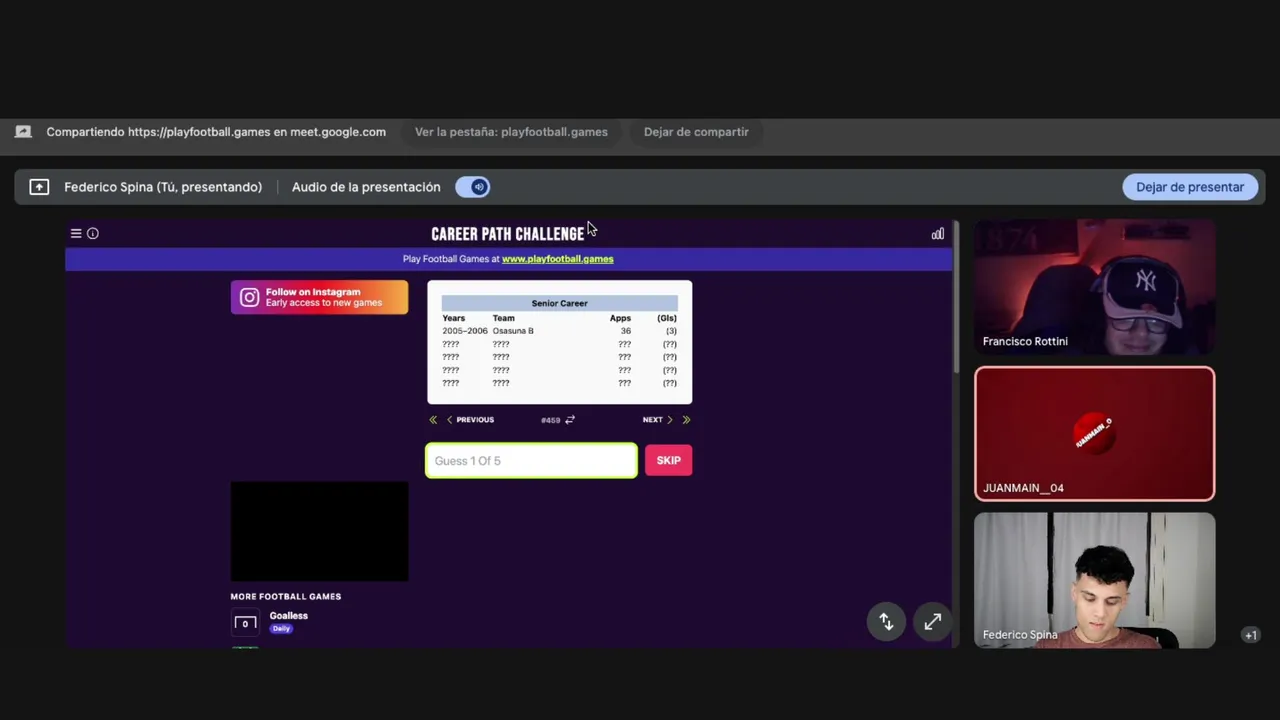Click the Apps column header
Image resolution: width=1280 pixels, height=720 pixels.
coord(620,318)
